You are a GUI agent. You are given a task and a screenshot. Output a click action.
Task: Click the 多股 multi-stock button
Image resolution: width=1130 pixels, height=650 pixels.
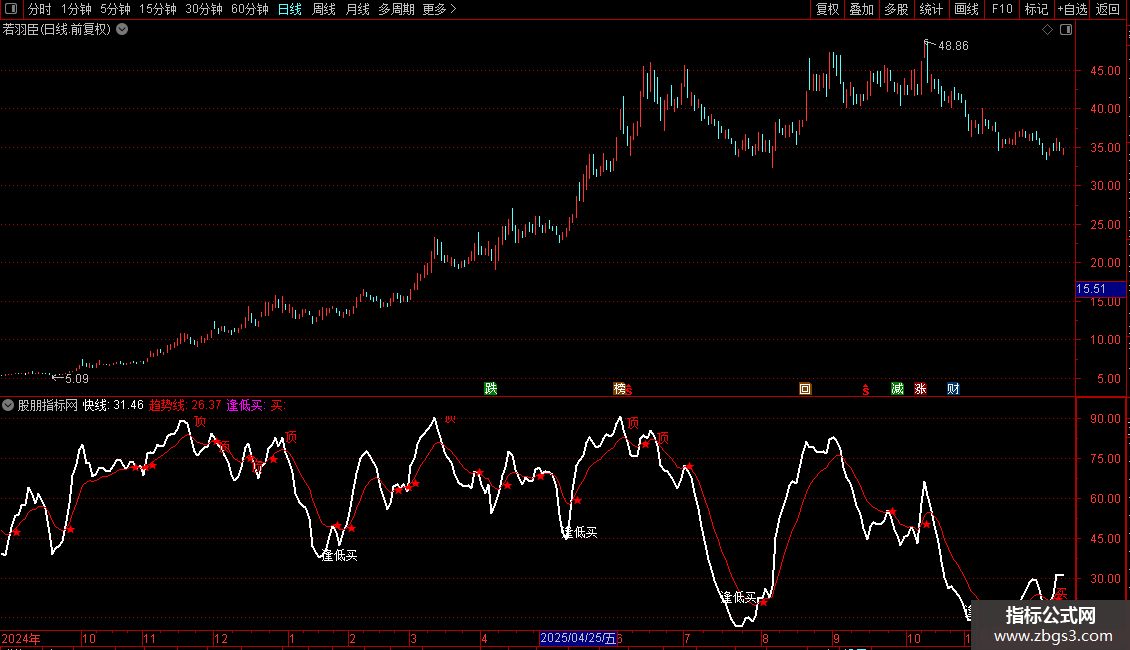(896, 9)
